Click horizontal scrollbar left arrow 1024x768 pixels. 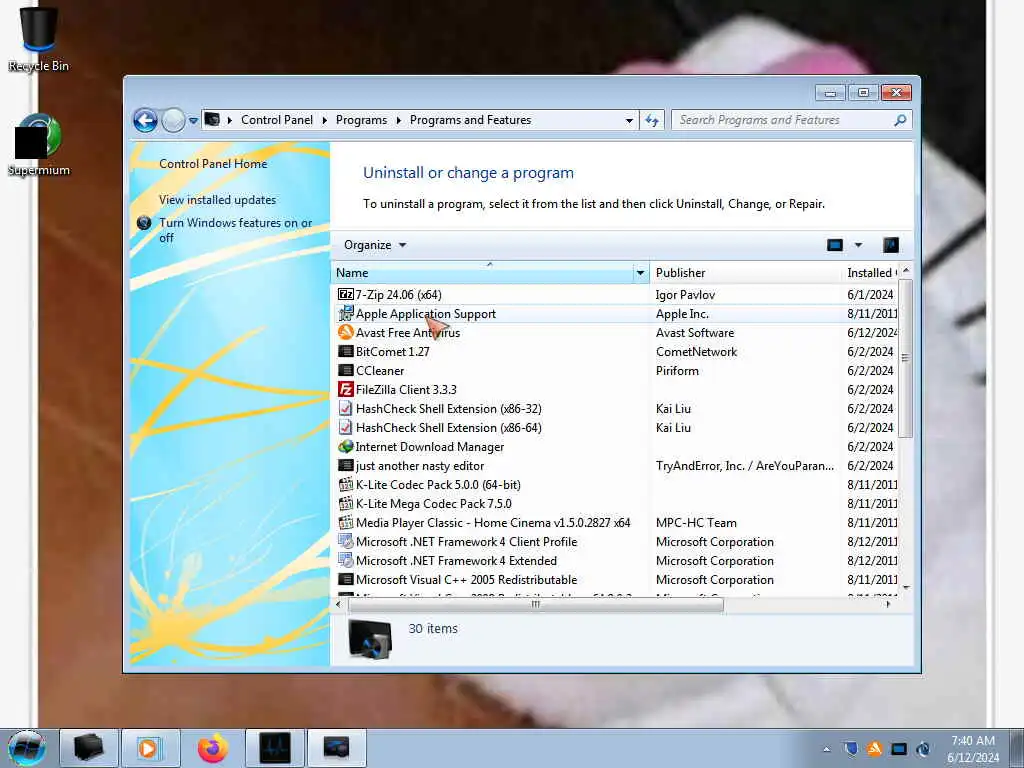pyautogui.click(x=338, y=605)
